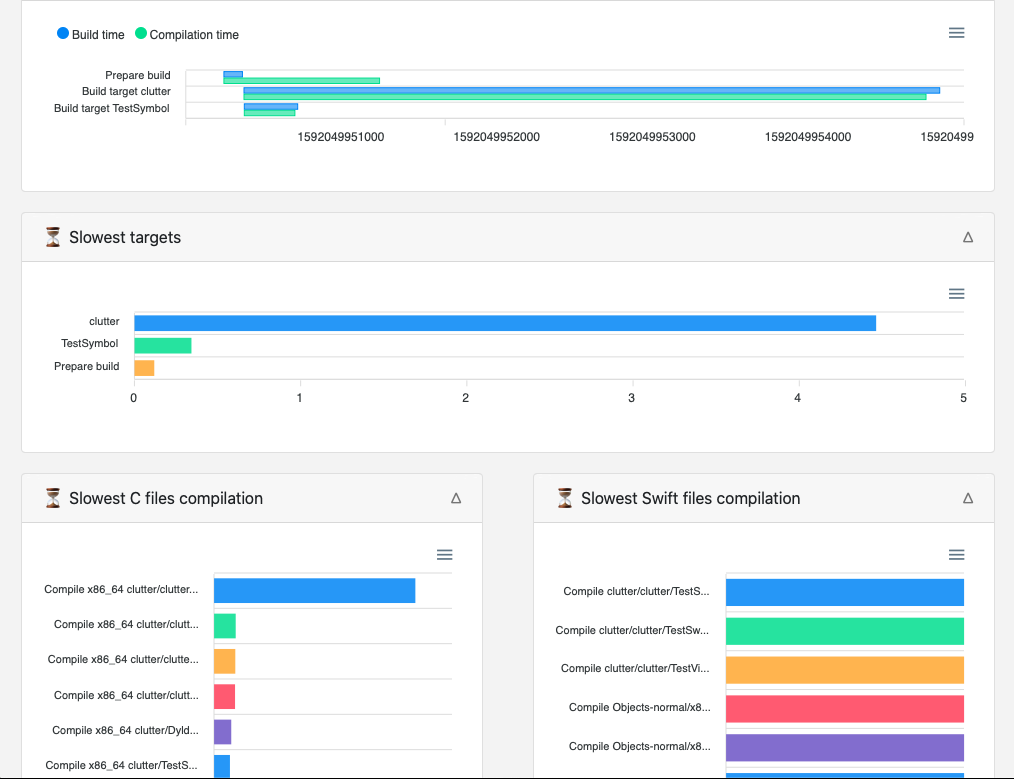Viewport: 1014px width, 779px height.
Task: Collapse the Slowest Swift files compilation panel
Action: pyautogui.click(x=968, y=498)
